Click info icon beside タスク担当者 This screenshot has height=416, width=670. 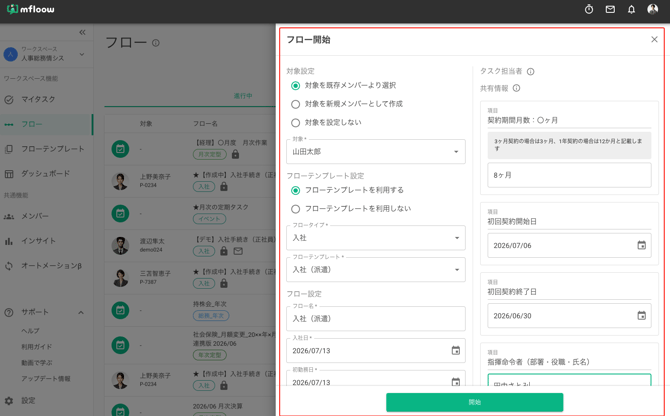tap(530, 71)
